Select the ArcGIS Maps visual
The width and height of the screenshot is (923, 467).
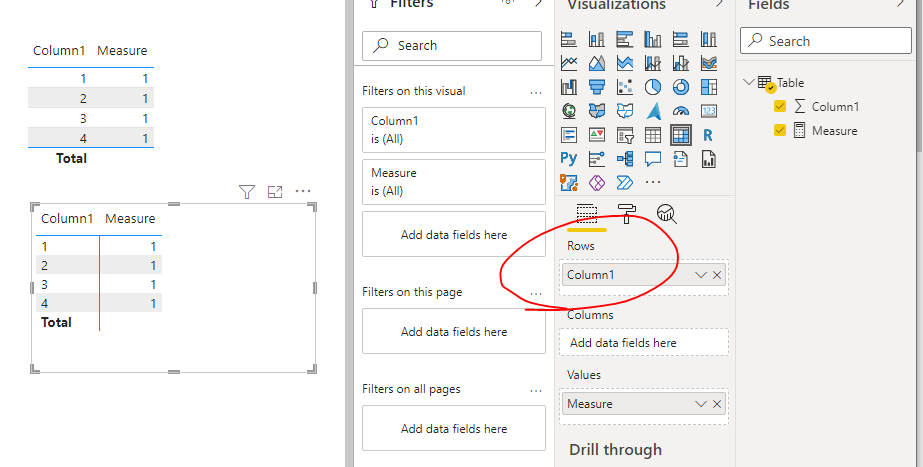coord(569,183)
